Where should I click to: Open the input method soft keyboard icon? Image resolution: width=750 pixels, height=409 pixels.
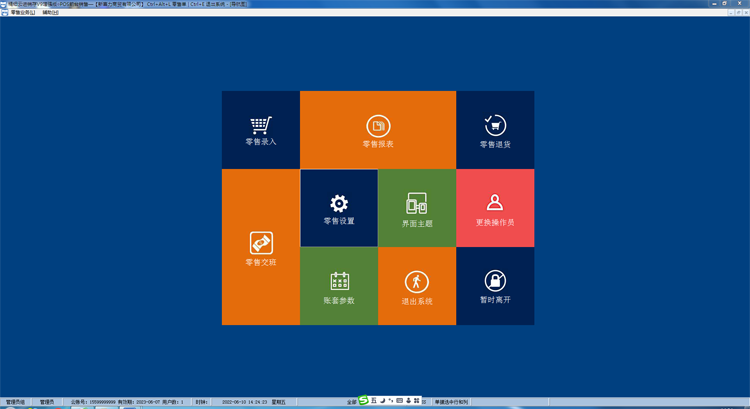(x=400, y=401)
